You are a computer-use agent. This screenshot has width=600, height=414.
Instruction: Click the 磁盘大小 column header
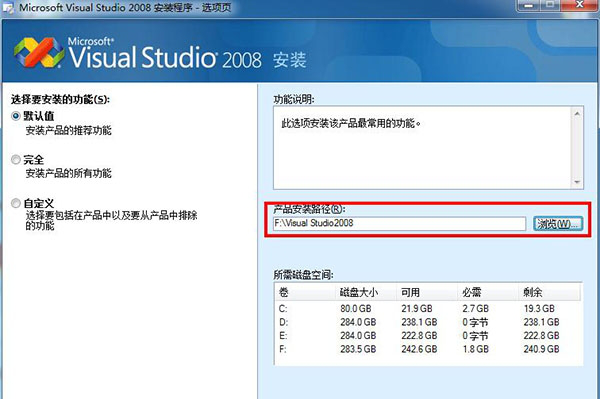(x=366, y=292)
